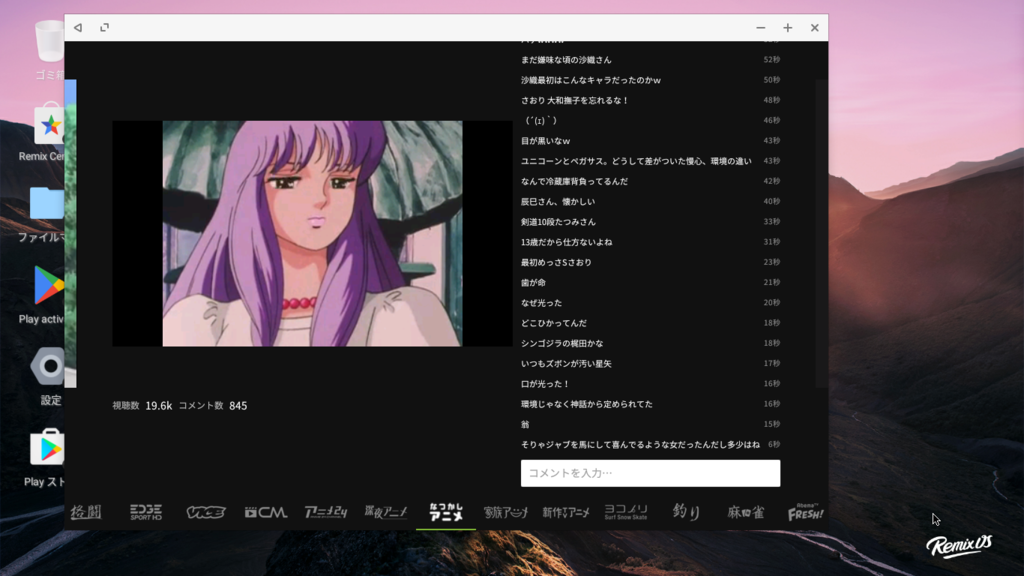Viewport: 1024px width, 576px height.
Task: Click comment 辰巳さん、懐かしい
Action: pos(558,201)
